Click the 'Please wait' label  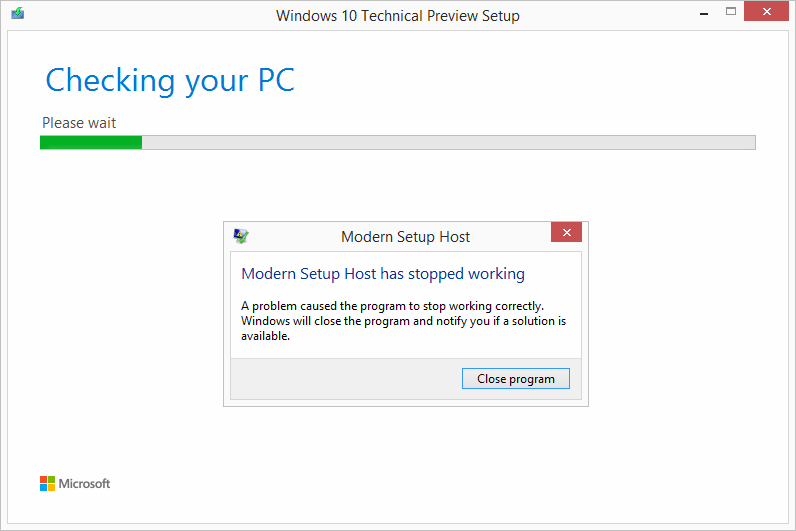(x=79, y=123)
